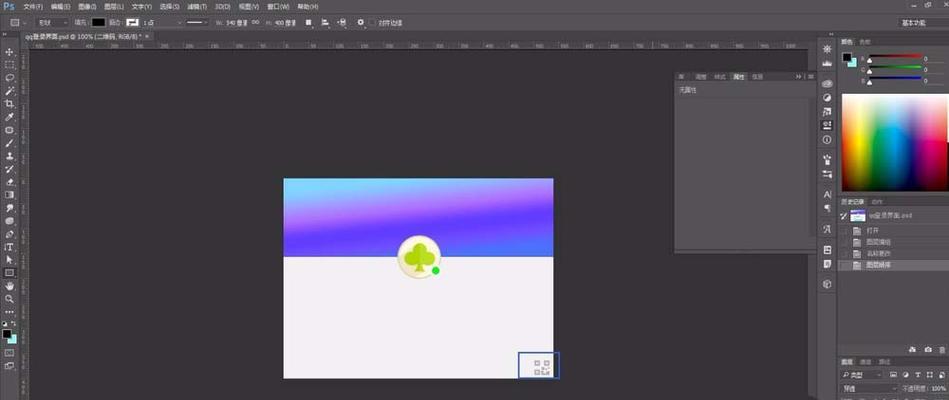The height and width of the screenshot is (400, 949).
Task: Open the Image menu
Action: pyautogui.click(x=87, y=7)
